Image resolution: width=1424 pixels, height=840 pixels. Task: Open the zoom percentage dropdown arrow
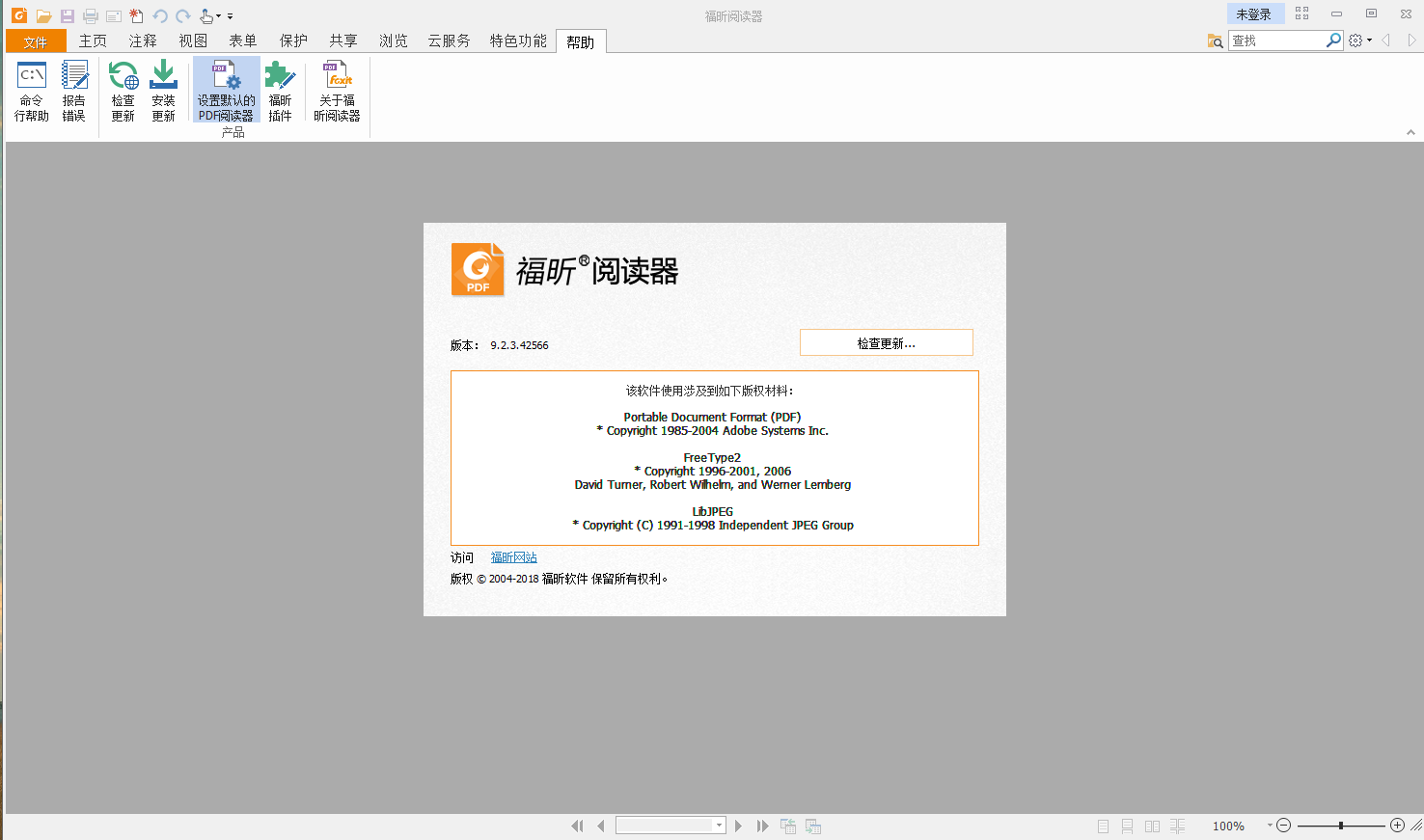[x=1270, y=826]
